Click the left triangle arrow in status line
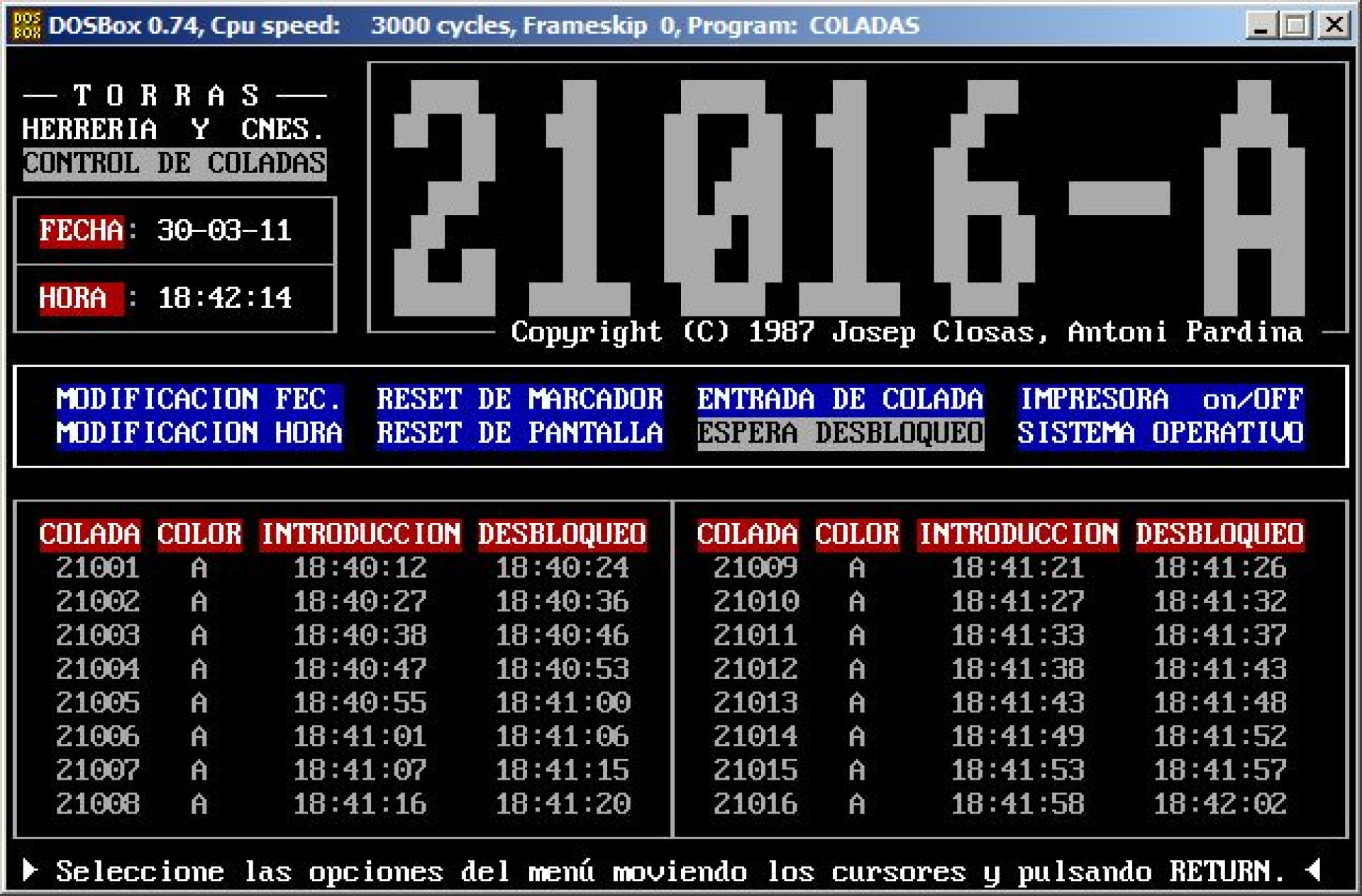Screen dimensions: 1362x896 (30, 870)
